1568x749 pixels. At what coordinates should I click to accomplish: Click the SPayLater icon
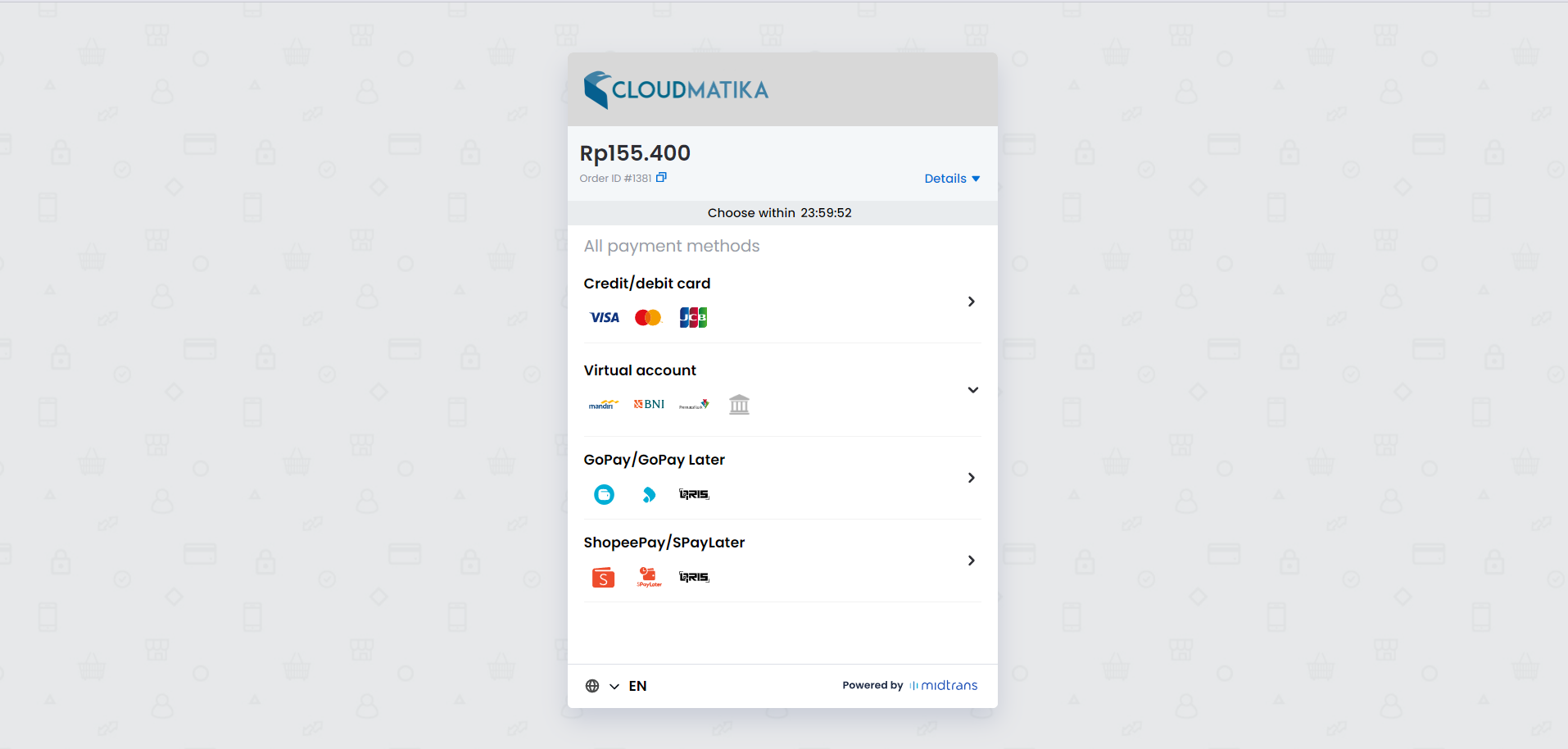pos(649,578)
